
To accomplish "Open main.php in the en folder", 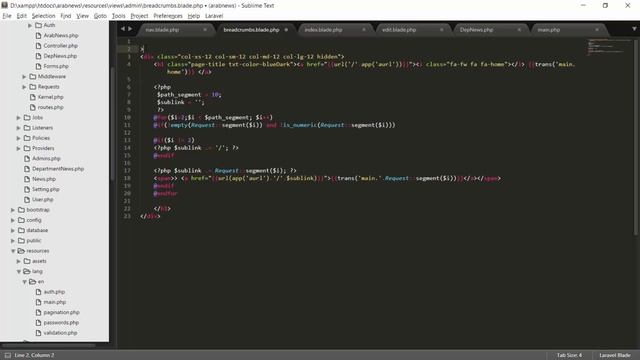I will (55, 302).
